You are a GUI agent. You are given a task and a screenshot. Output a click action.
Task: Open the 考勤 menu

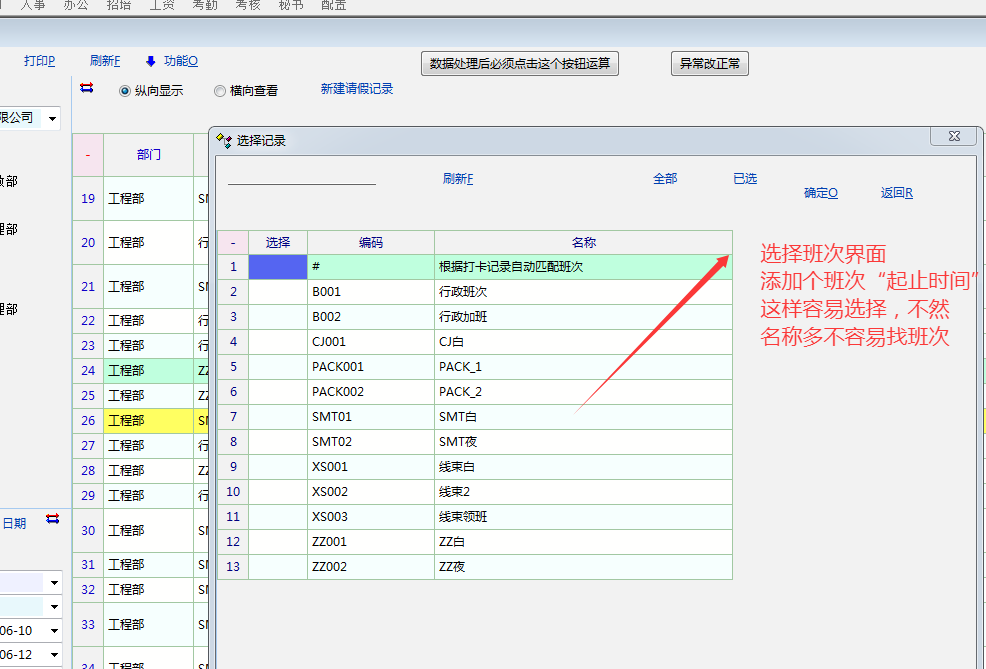pyautogui.click(x=205, y=5)
